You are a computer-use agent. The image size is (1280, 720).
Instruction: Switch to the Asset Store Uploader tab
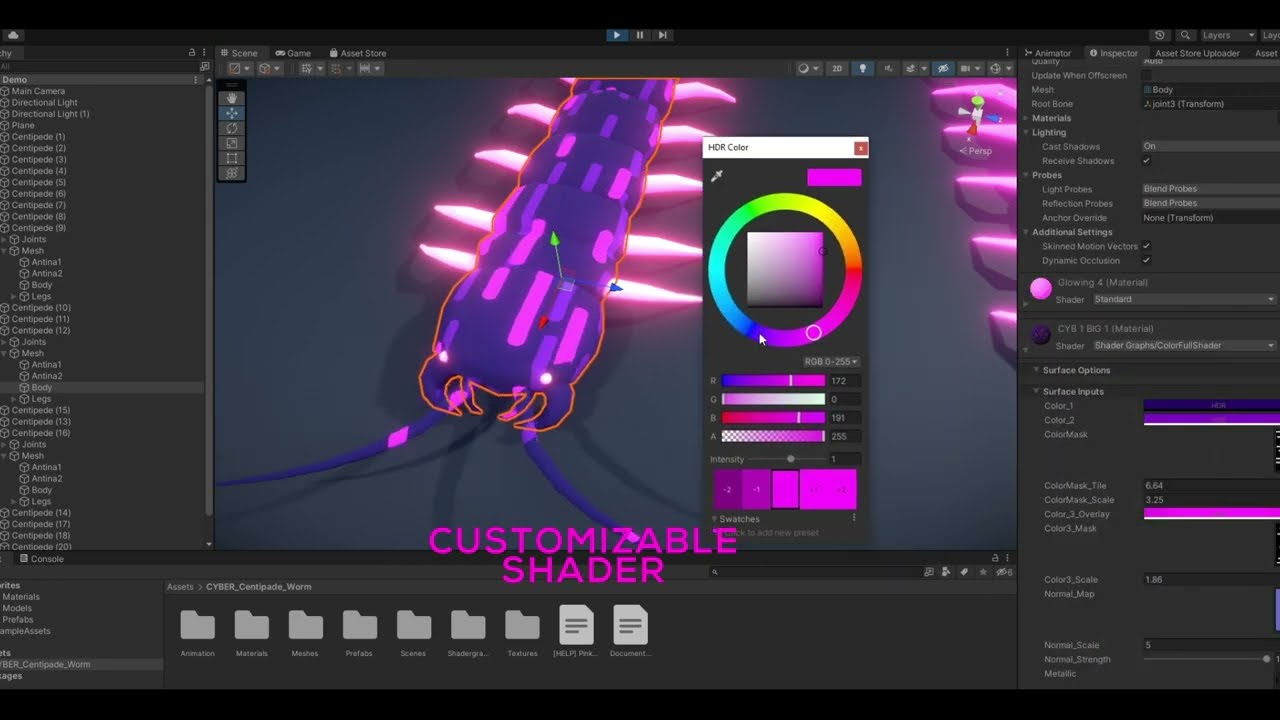(x=1197, y=53)
